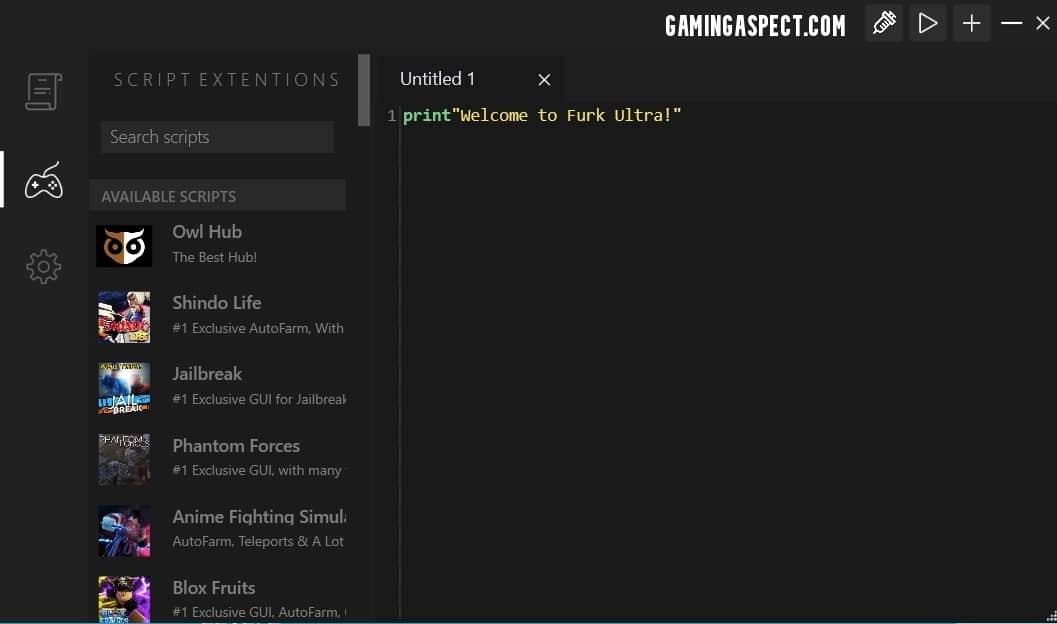Click the Shindo Life thumbnail icon

click(x=124, y=317)
